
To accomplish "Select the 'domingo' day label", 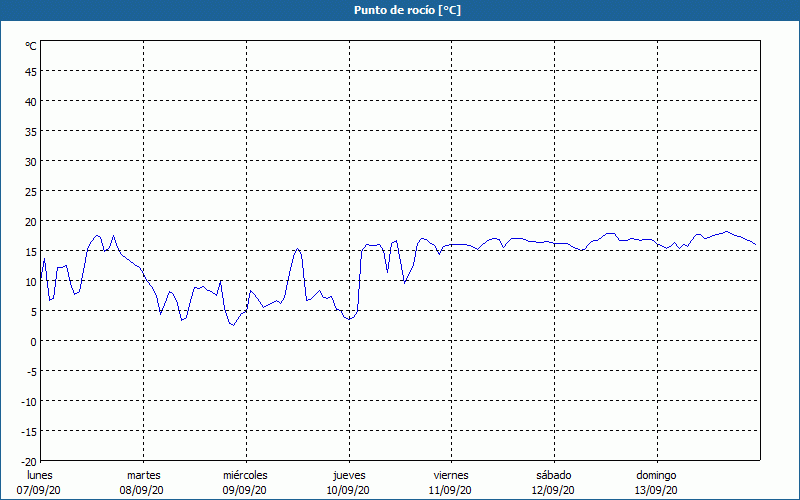I will coord(656,475).
